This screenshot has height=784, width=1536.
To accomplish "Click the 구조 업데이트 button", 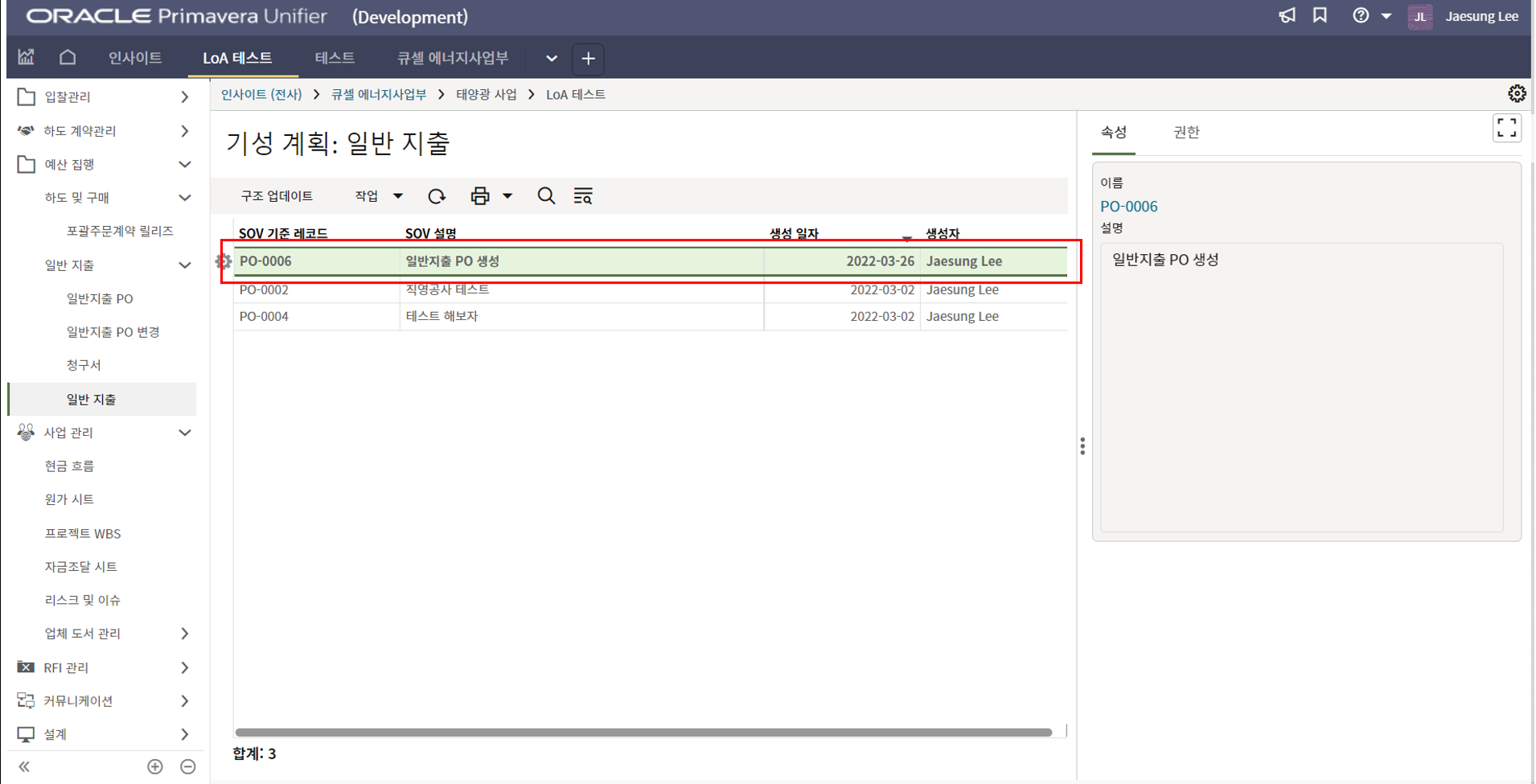I will 277,196.
